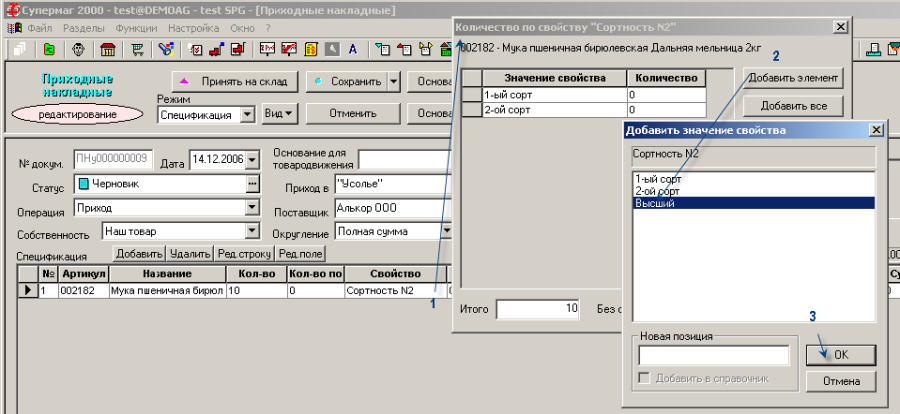Click the price board toolbar icon

click(x=267, y=49)
